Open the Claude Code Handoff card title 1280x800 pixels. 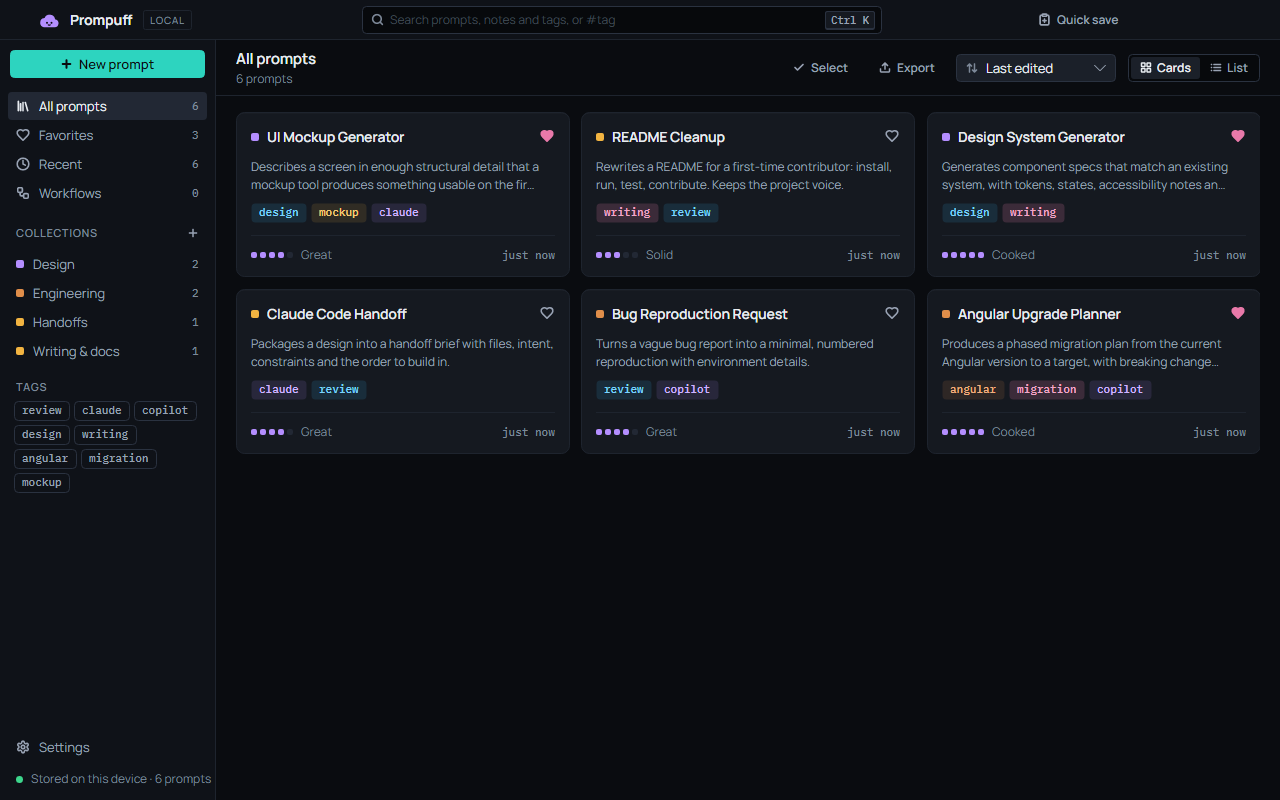[336, 314]
